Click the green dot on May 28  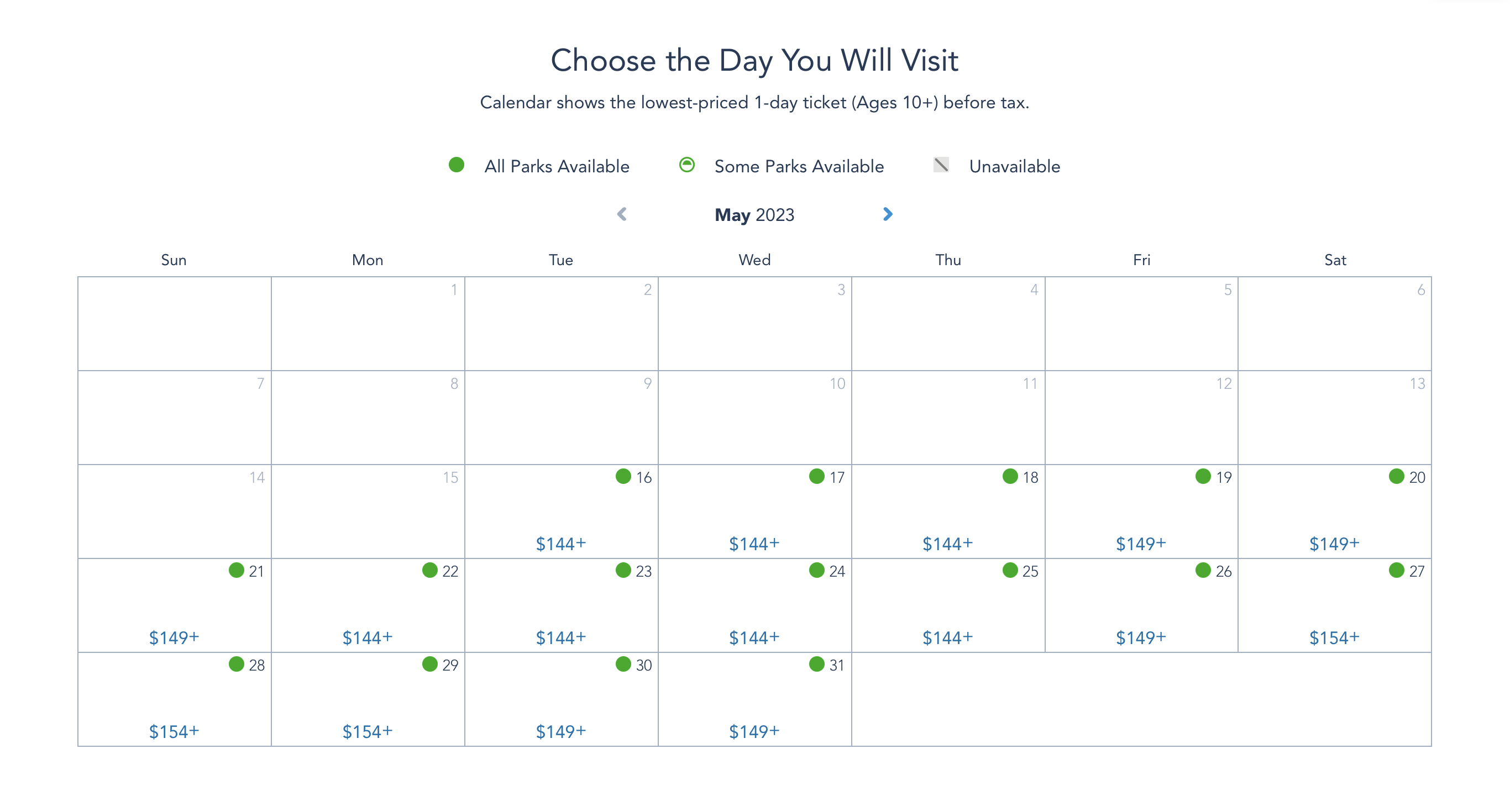tap(236, 664)
